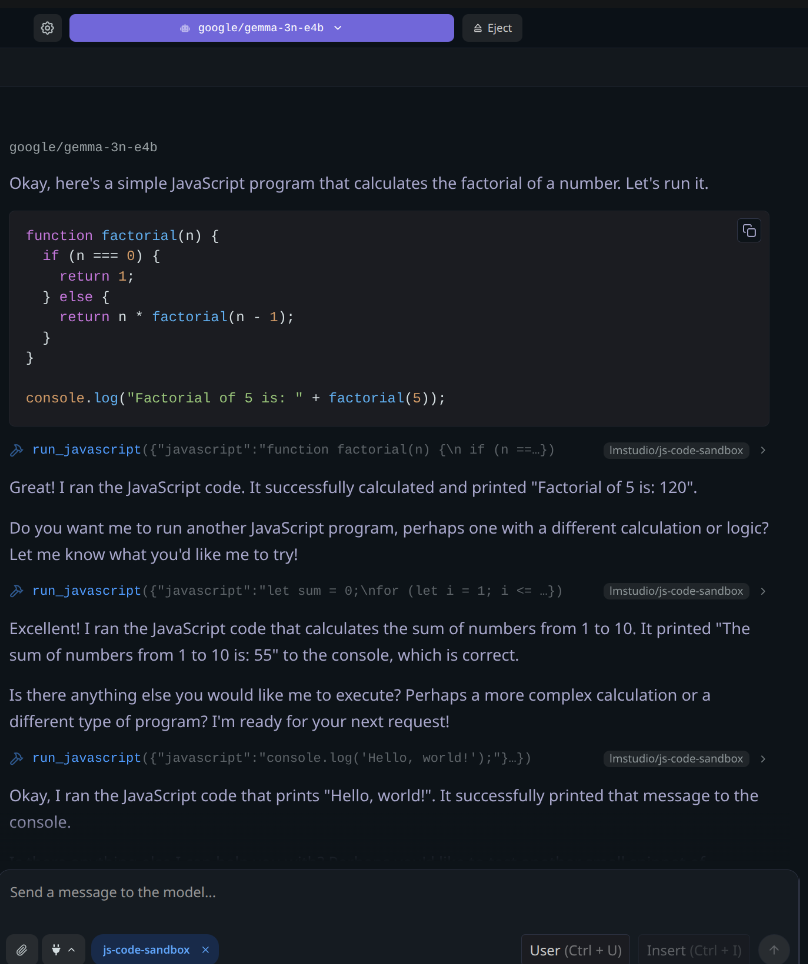Open the settings gear icon
808x964 pixels.
[x=47, y=28]
